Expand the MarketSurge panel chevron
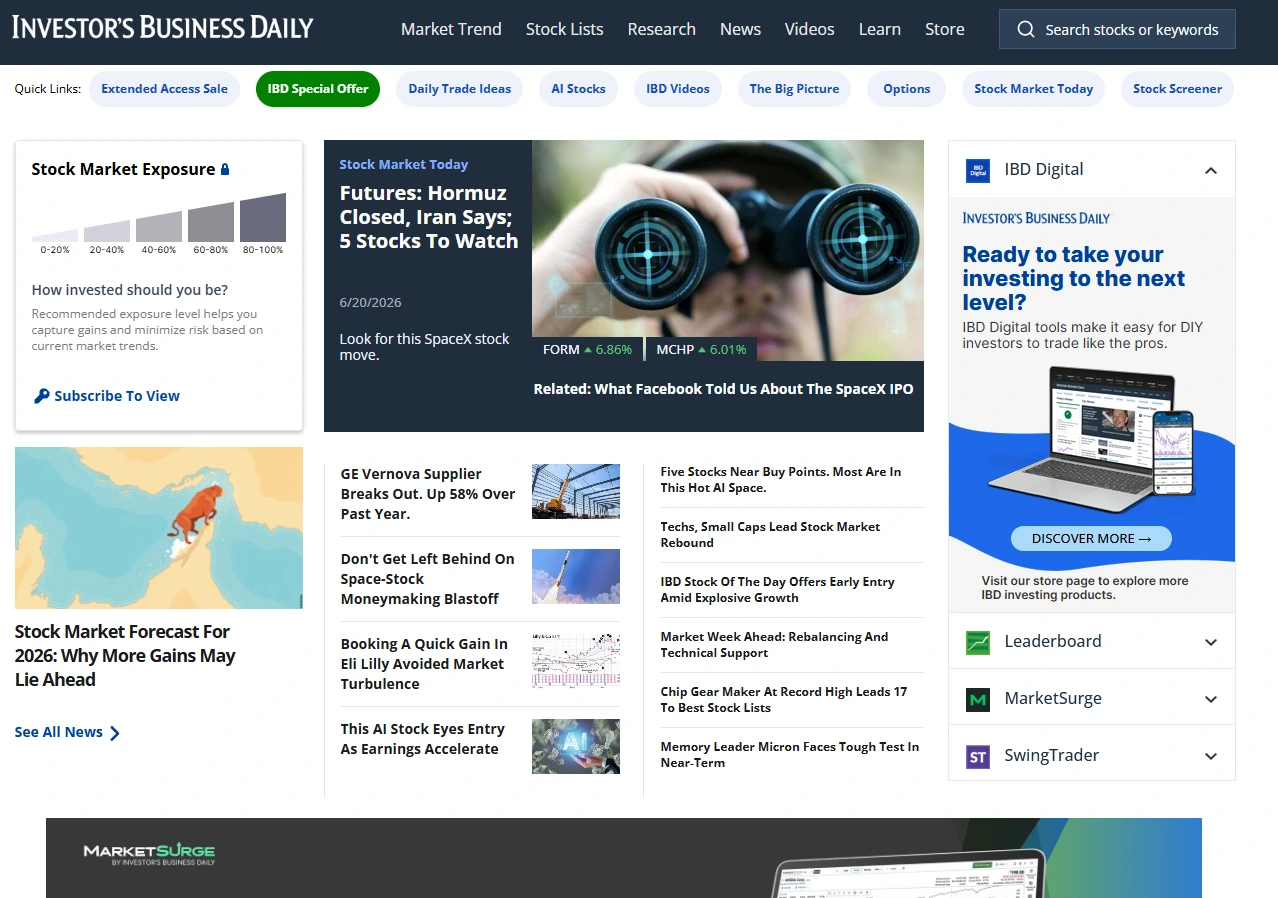This screenshot has width=1278, height=898. (x=1211, y=699)
